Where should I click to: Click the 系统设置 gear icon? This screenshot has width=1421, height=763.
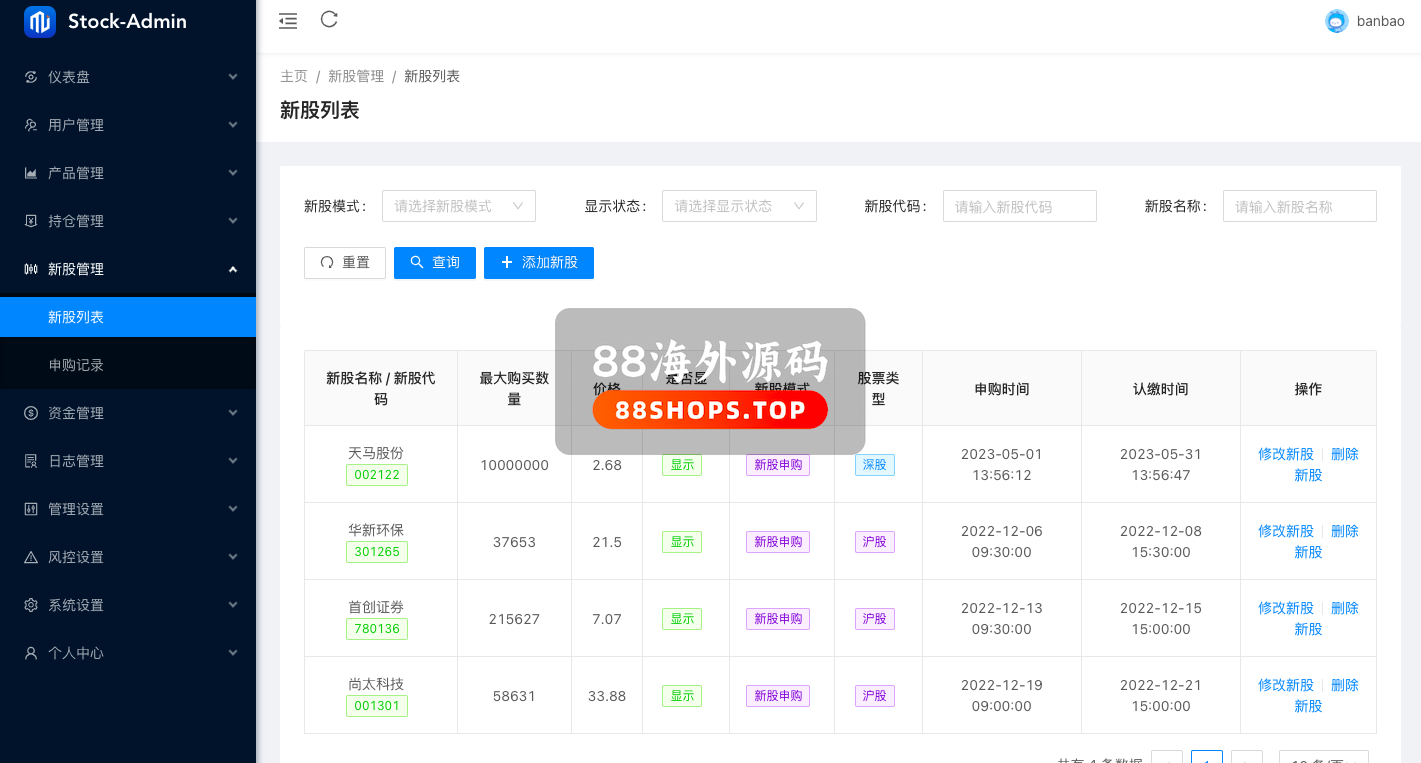(x=31, y=605)
